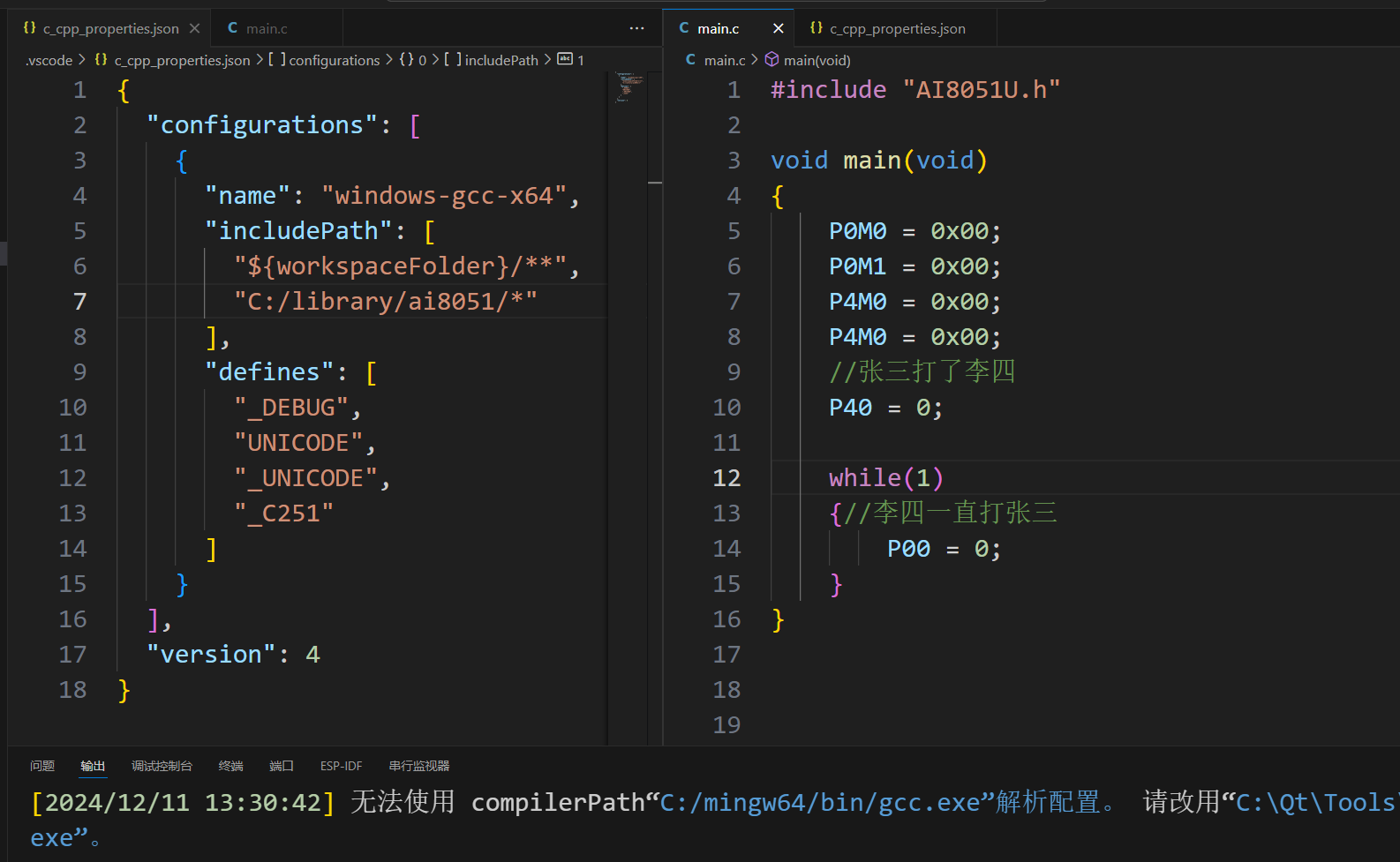Click the JSON file icon in left tab
The width and height of the screenshot is (1400, 862).
(x=29, y=28)
